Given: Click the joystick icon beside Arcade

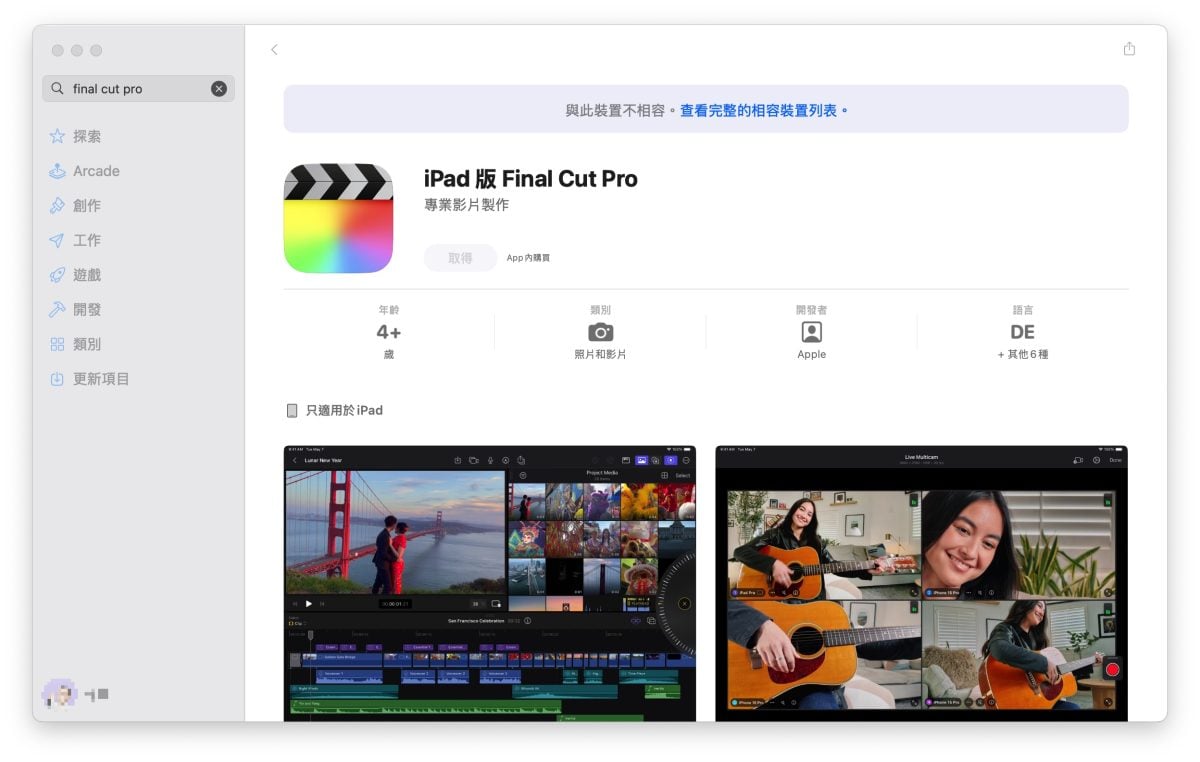Looking at the screenshot, I should tap(57, 171).
